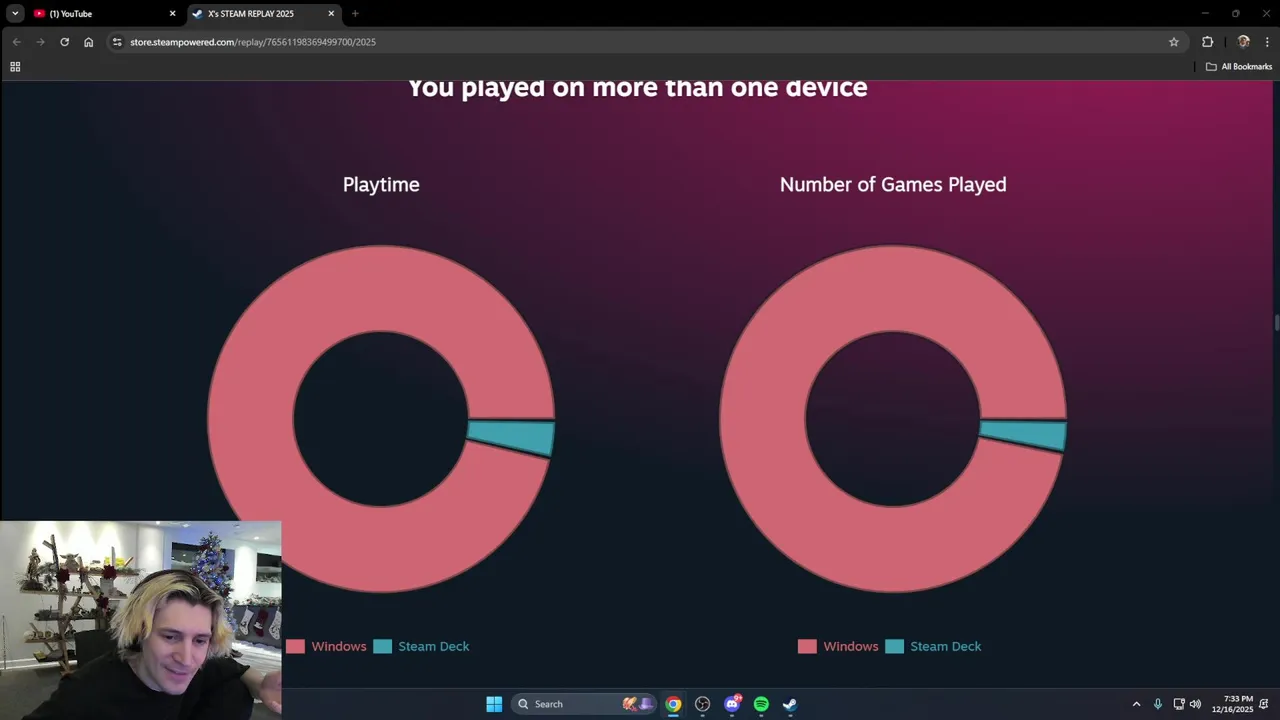Open the clock showing 7:33 PM
The height and width of the screenshot is (720, 1280).
click(1232, 704)
